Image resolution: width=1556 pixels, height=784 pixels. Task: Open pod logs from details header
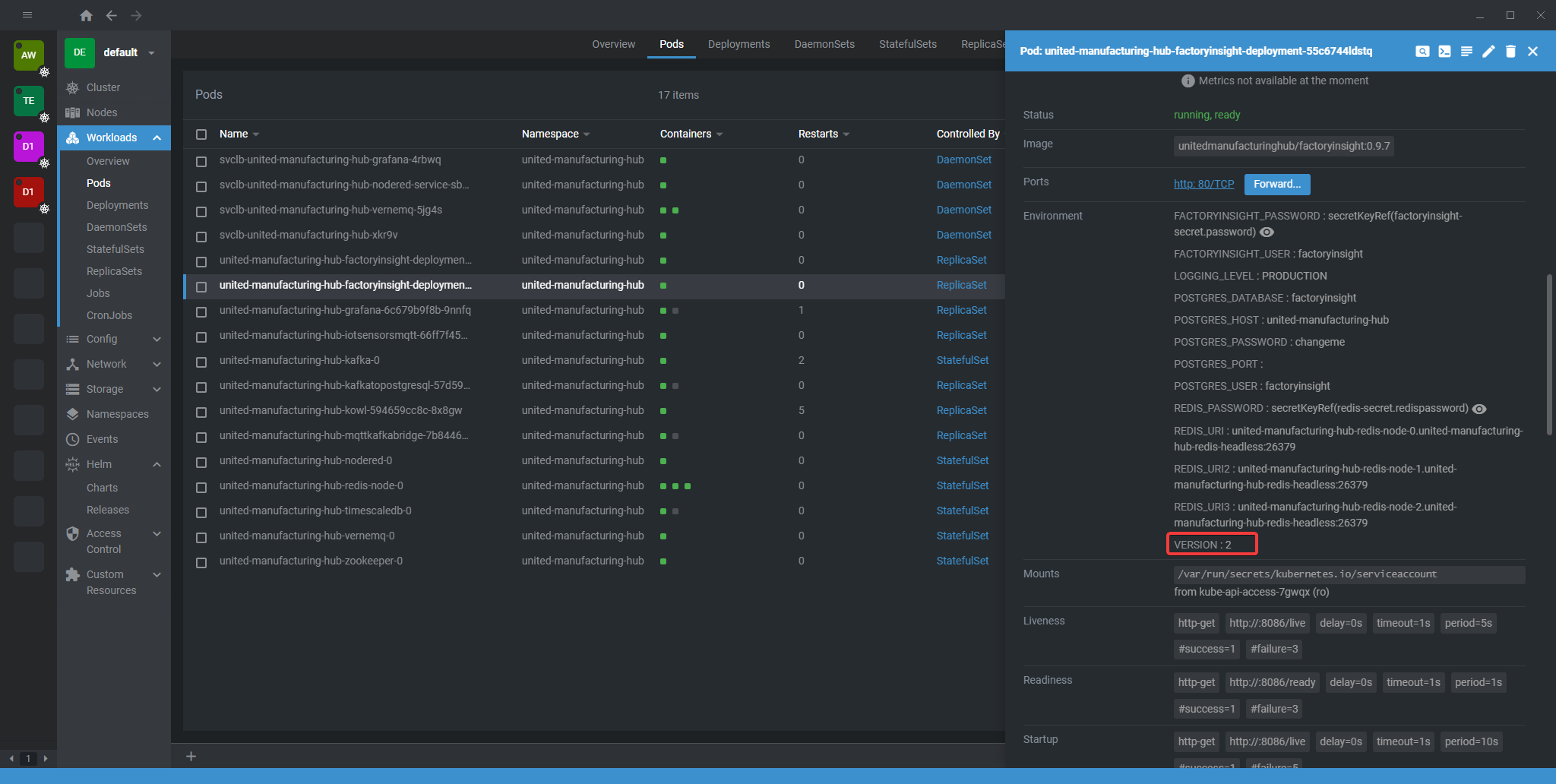tap(1466, 51)
